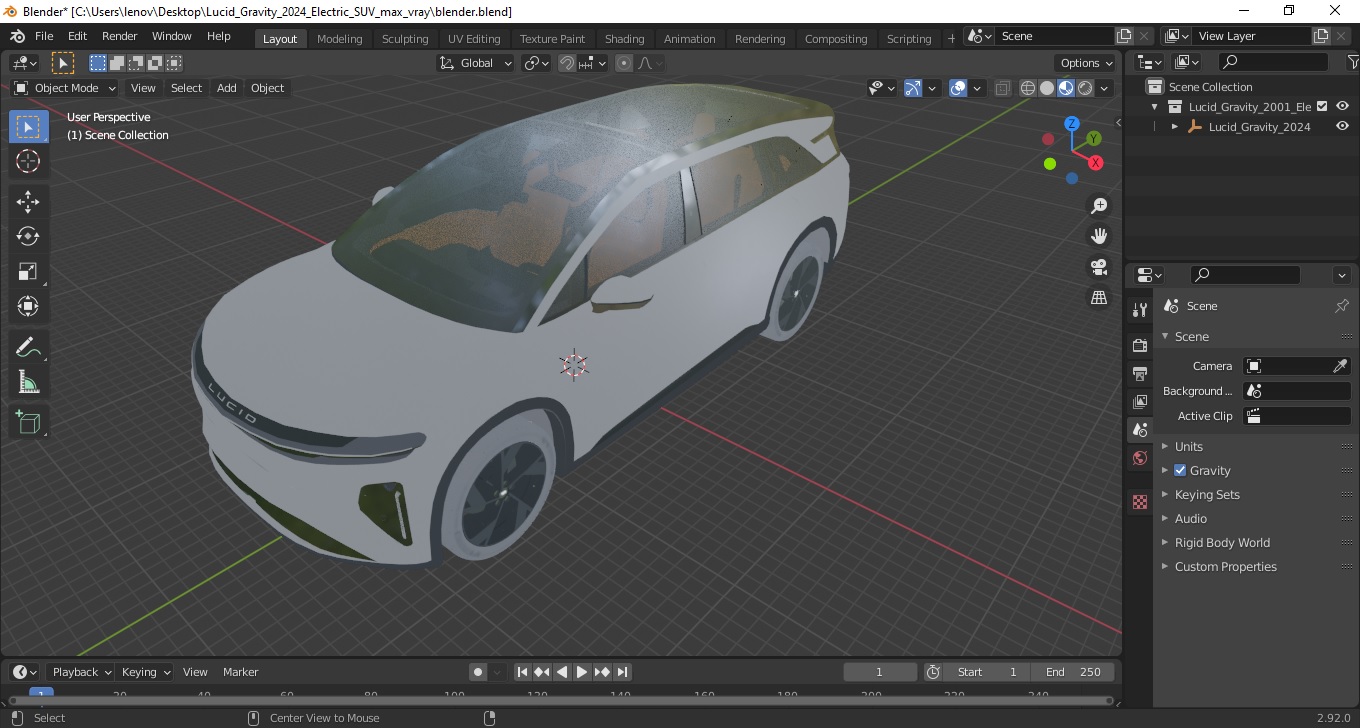Viewport: 1360px width, 728px height.
Task: Choose the Move tool
Action: (x=28, y=202)
